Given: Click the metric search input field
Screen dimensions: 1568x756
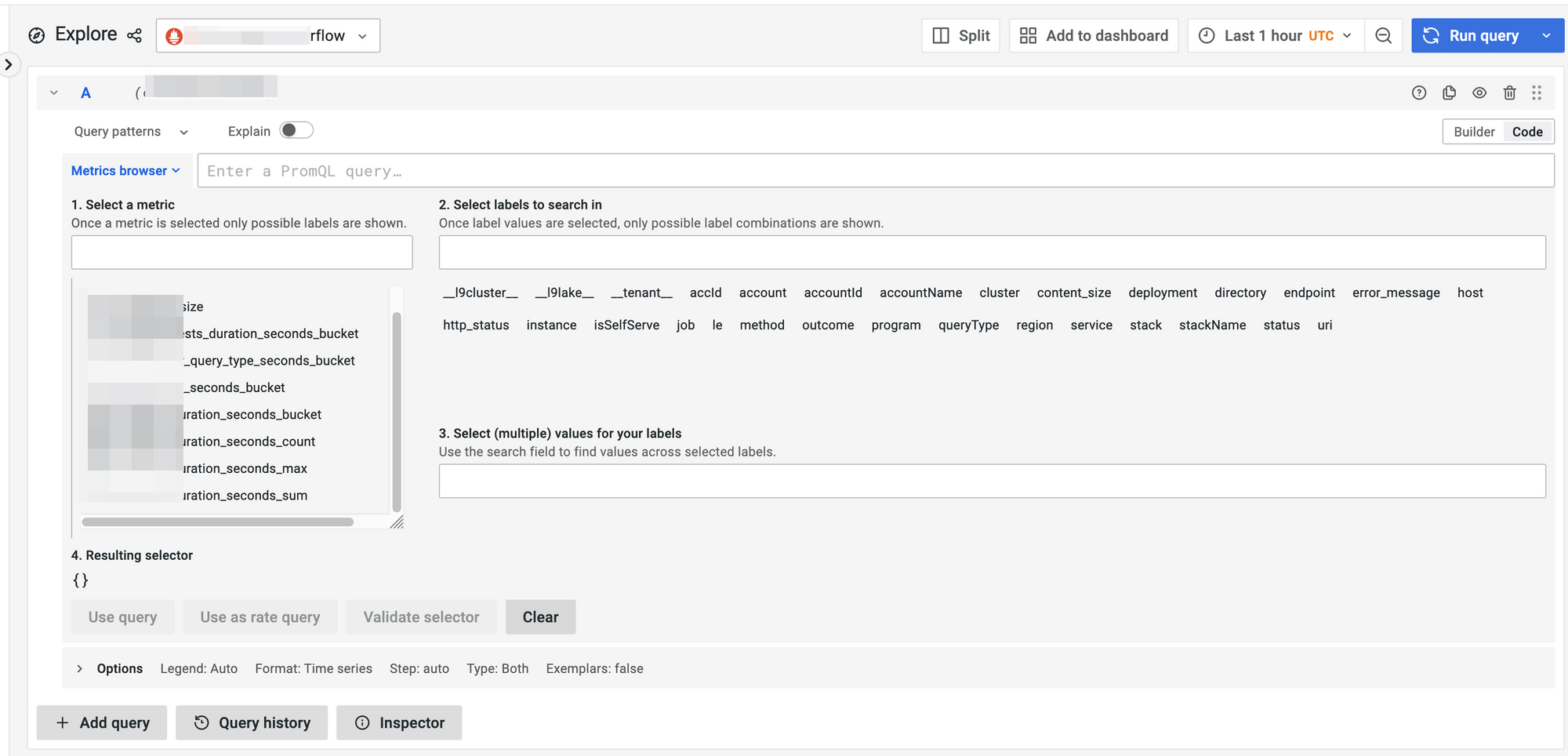Looking at the screenshot, I should [x=241, y=253].
